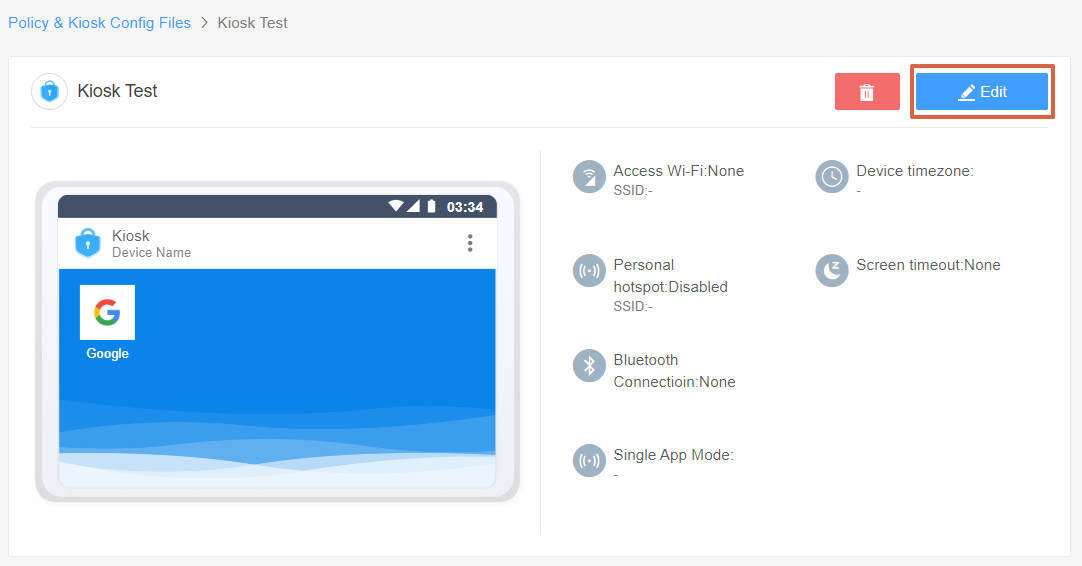This screenshot has width=1082, height=566.
Task: Click the Personal hotspot:Disabled text
Action: tap(671, 276)
